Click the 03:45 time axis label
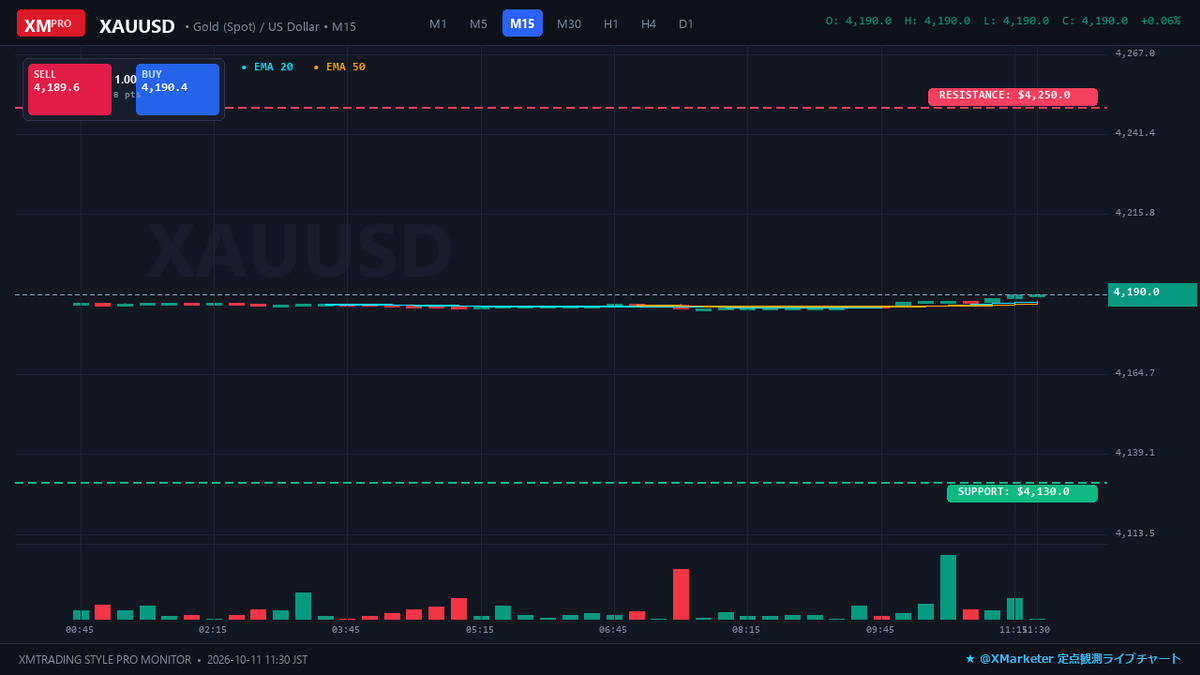1200x675 pixels. tap(346, 630)
